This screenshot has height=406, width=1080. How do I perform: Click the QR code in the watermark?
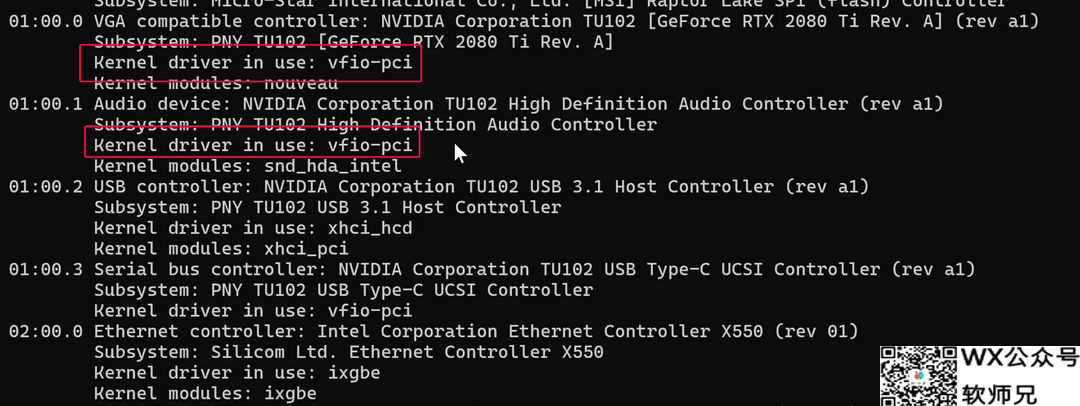point(918,376)
